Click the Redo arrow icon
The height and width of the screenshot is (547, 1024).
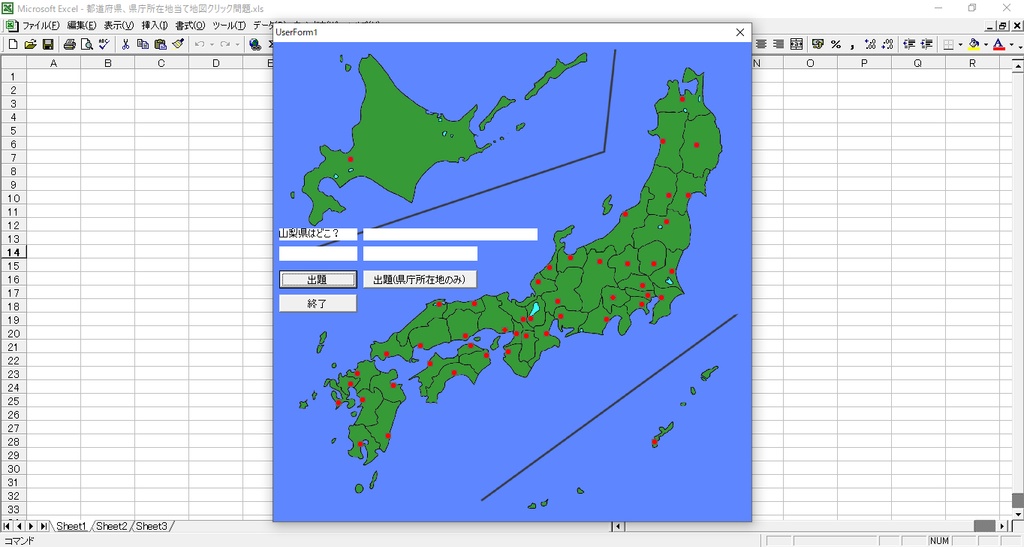pos(225,44)
